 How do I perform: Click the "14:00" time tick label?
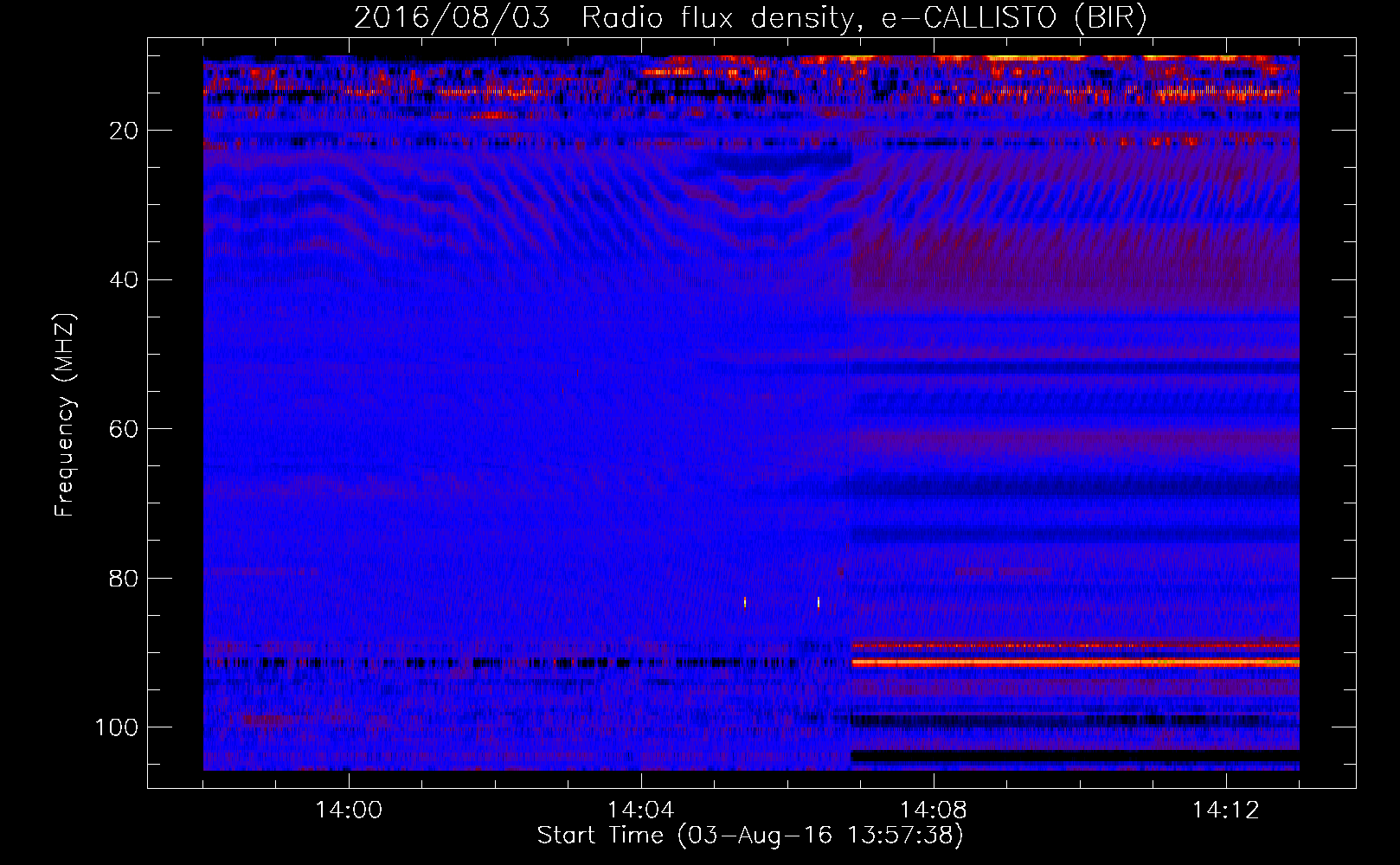[349, 811]
